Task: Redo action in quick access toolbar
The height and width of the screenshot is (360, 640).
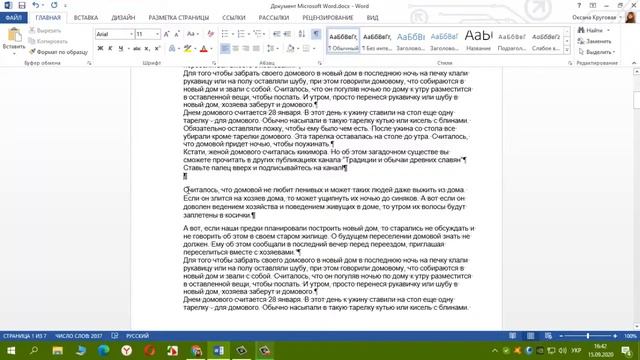Action: pos(54,5)
